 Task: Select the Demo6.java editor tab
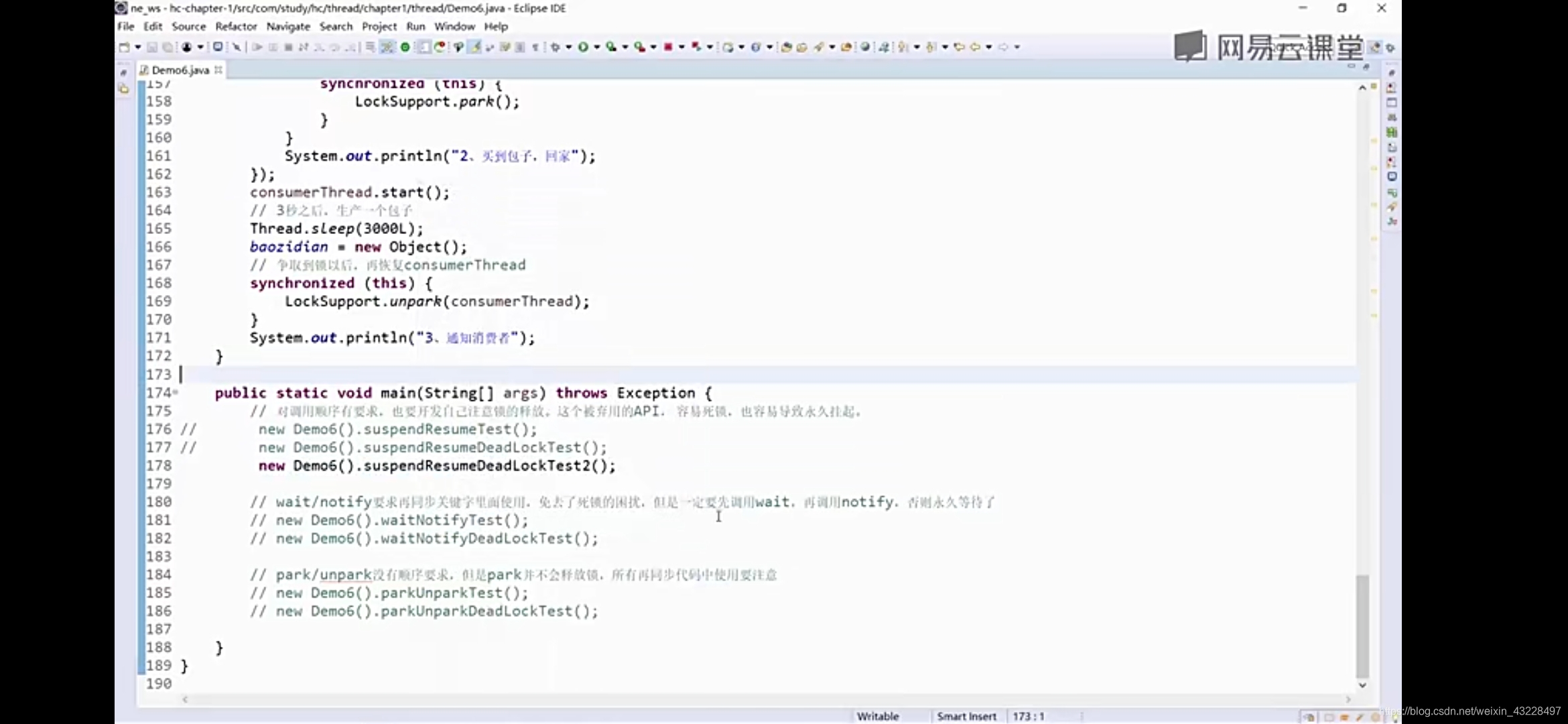[180, 70]
